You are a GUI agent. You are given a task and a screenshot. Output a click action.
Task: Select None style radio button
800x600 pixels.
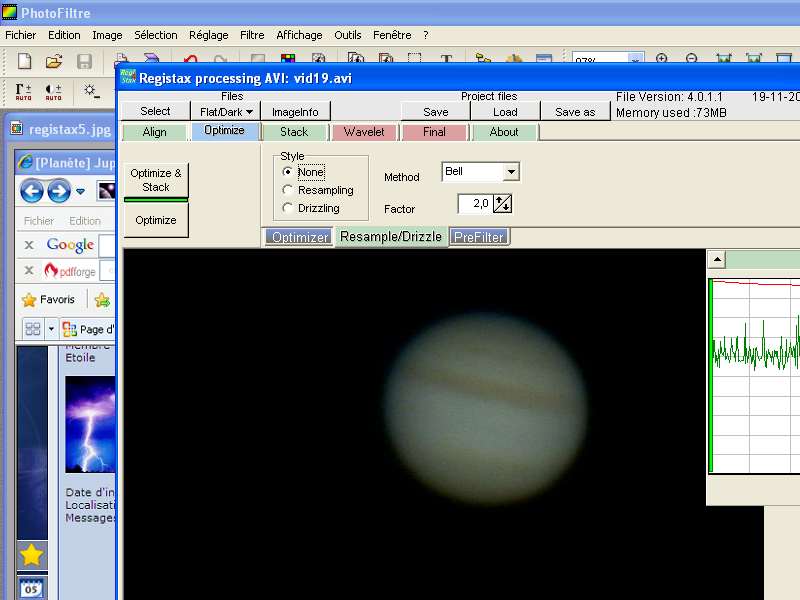(287, 172)
